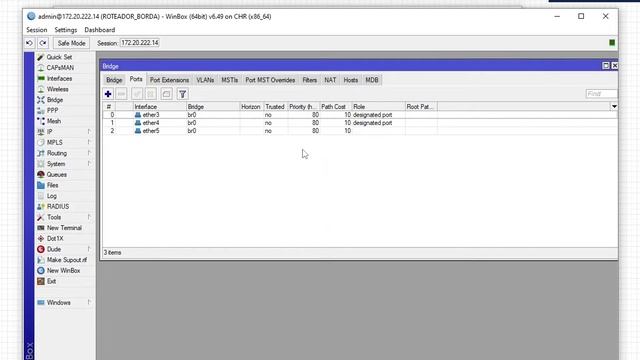The image size is (640, 360).
Task: Click the minus Remove button
Action: click(121, 94)
